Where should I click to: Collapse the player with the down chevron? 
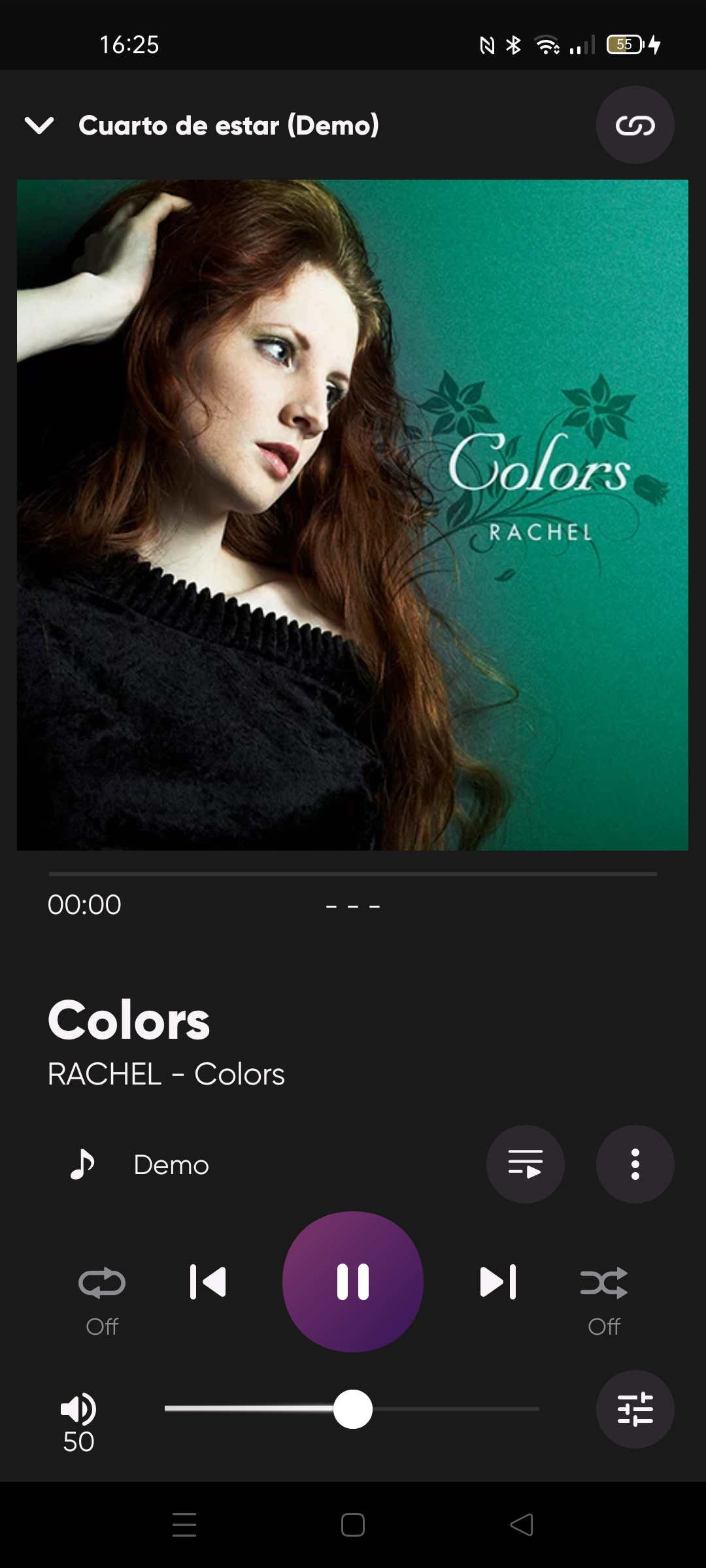39,125
